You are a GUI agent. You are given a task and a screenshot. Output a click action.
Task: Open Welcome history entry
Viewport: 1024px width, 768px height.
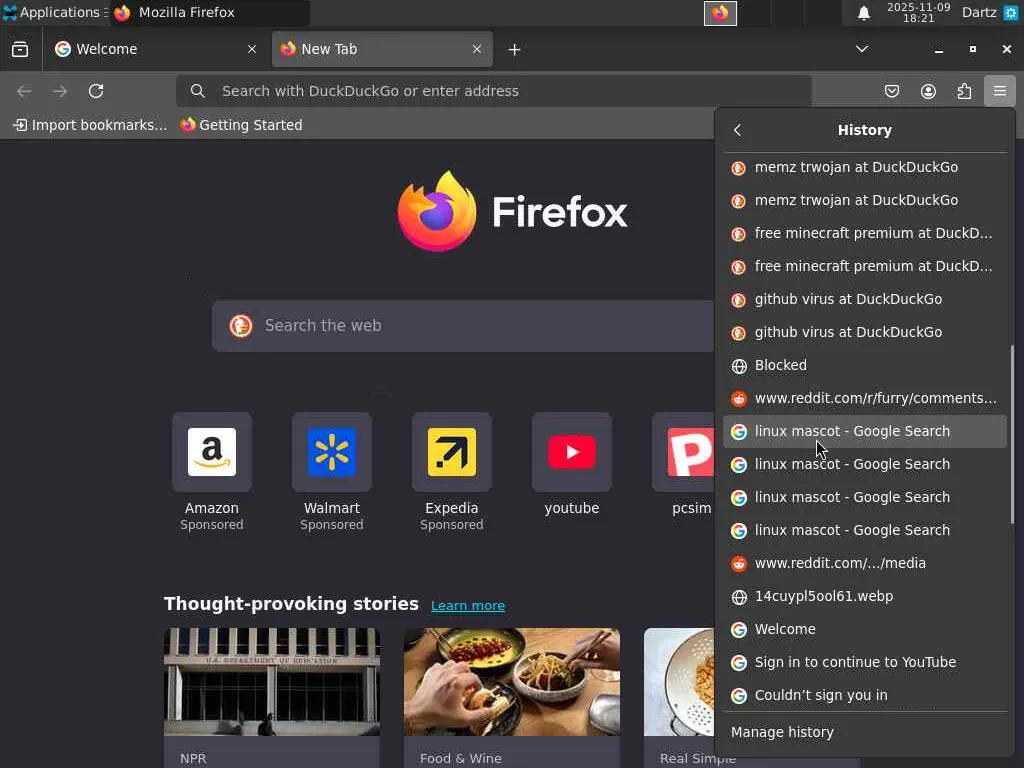click(865, 629)
